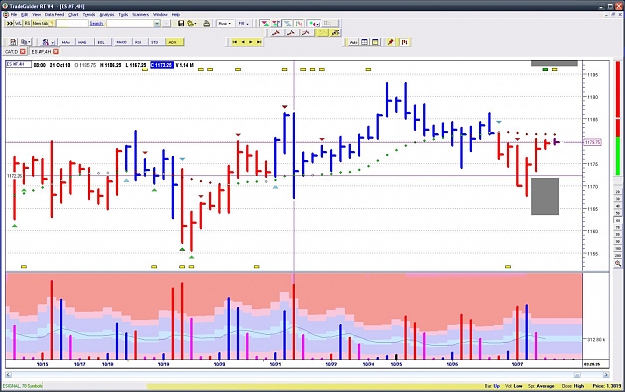Open the Scanners menu
Screen dimensions: 625x392
pos(140,14)
